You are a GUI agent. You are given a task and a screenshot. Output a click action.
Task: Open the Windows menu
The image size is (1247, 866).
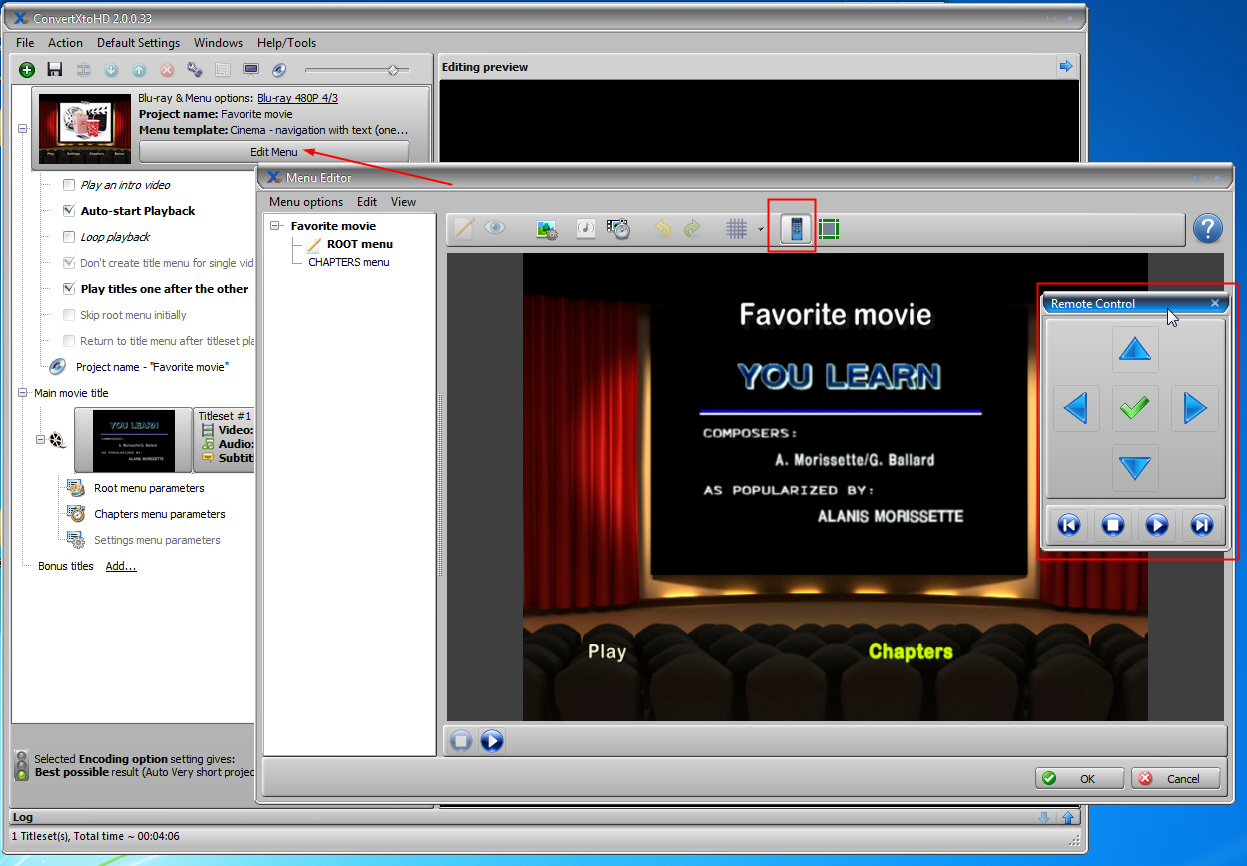(x=218, y=43)
